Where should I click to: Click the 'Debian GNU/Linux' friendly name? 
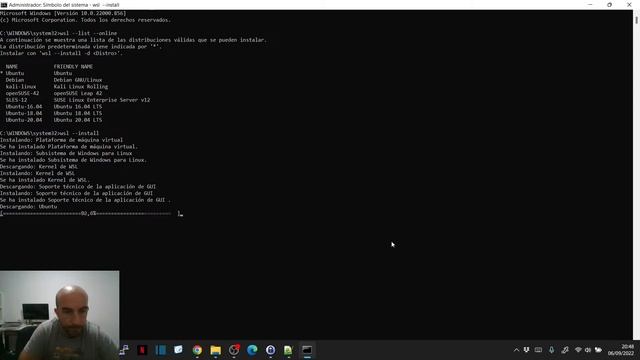coord(78,80)
